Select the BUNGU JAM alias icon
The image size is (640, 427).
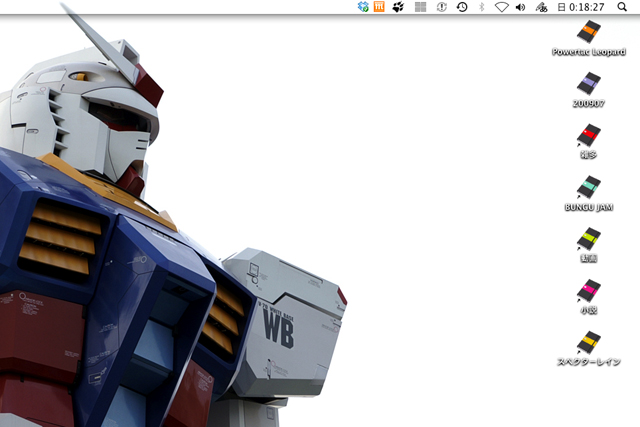(589, 193)
